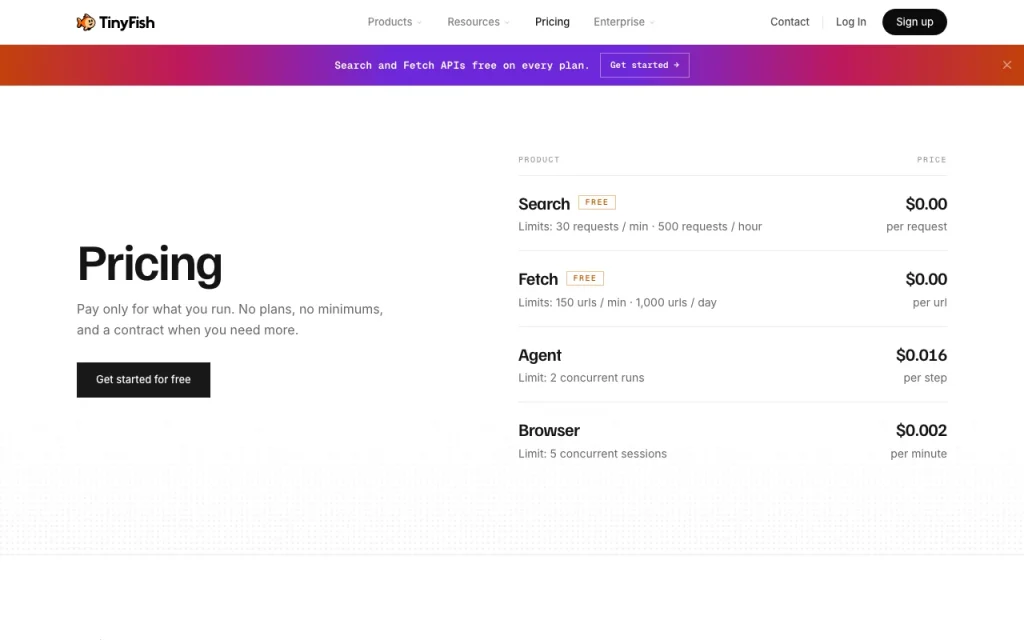Click the $0.002 per minute price
The width and height of the screenshot is (1024, 640).
(x=921, y=430)
